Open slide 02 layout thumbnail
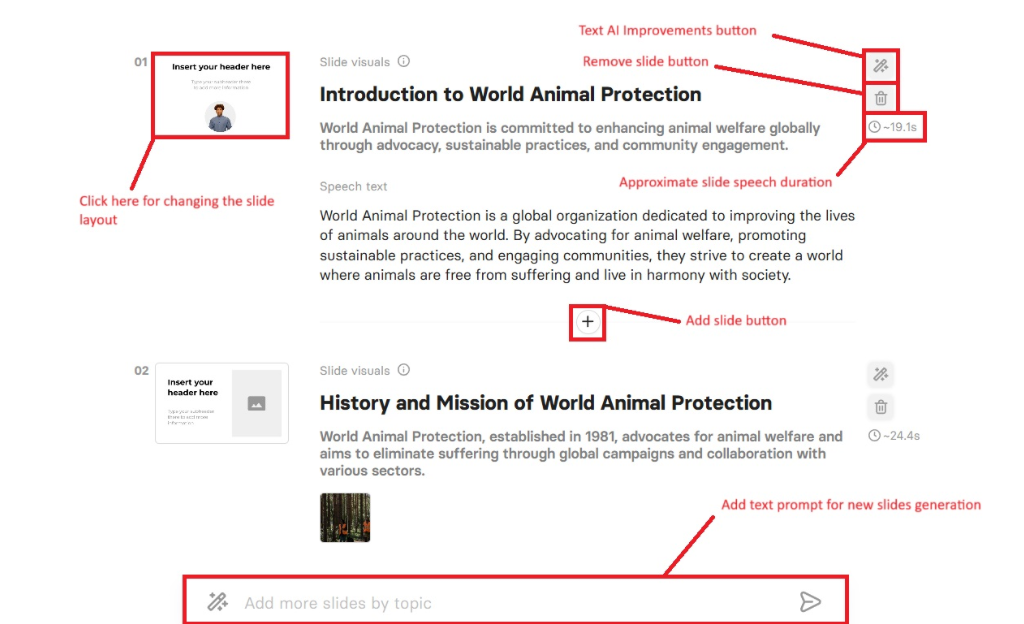Viewport: 1024px width, 624px height. click(x=222, y=403)
